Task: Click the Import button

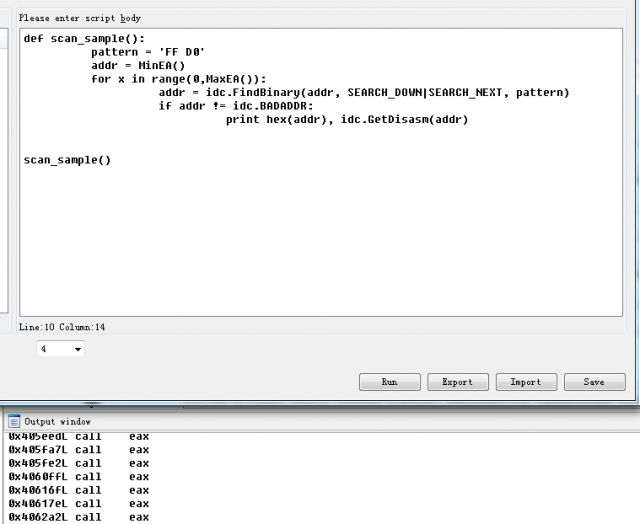Action: tap(525, 382)
